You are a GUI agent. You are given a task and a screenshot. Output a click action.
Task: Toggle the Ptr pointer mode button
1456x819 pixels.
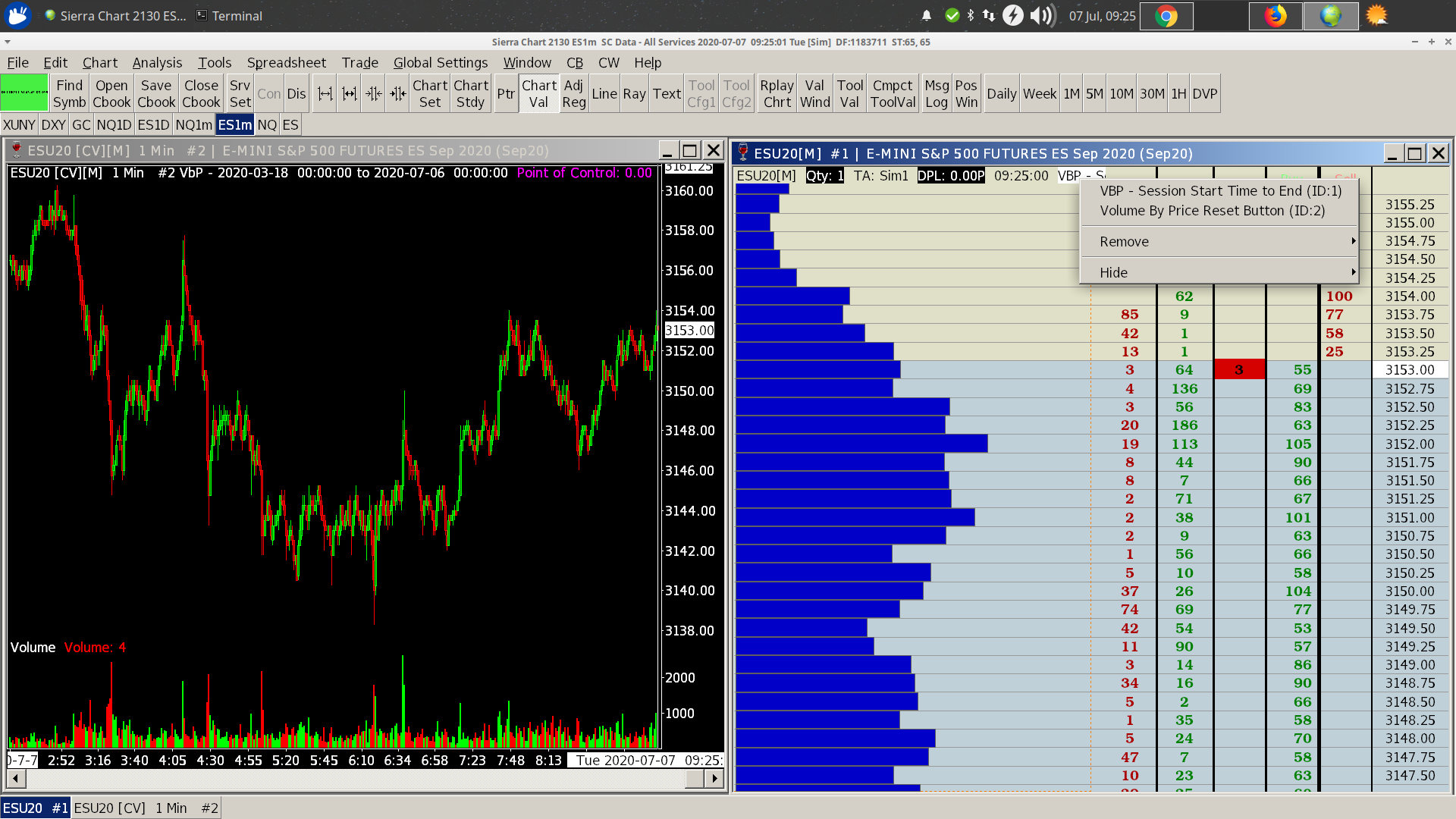(506, 93)
